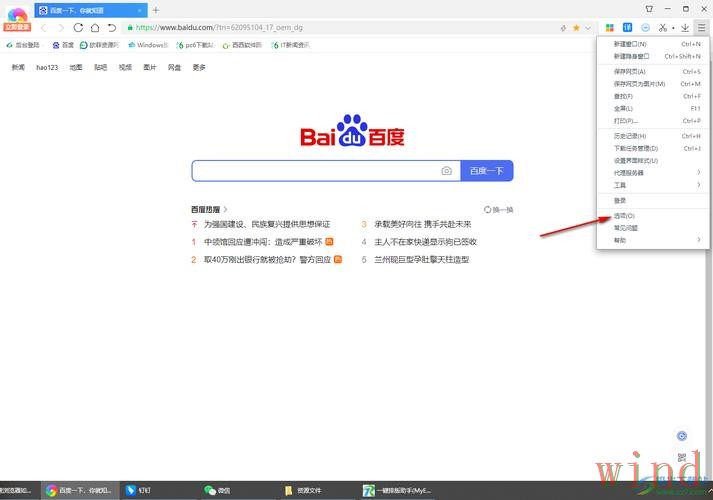Open the browser main menu hamburger icon
This screenshot has width=713, height=500.
pyautogui.click(x=702, y=28)
